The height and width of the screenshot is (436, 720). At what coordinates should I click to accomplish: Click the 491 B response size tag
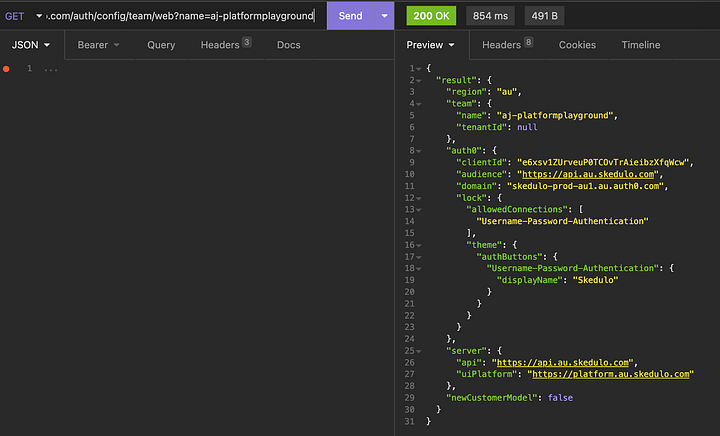click(x=545, y=16)
